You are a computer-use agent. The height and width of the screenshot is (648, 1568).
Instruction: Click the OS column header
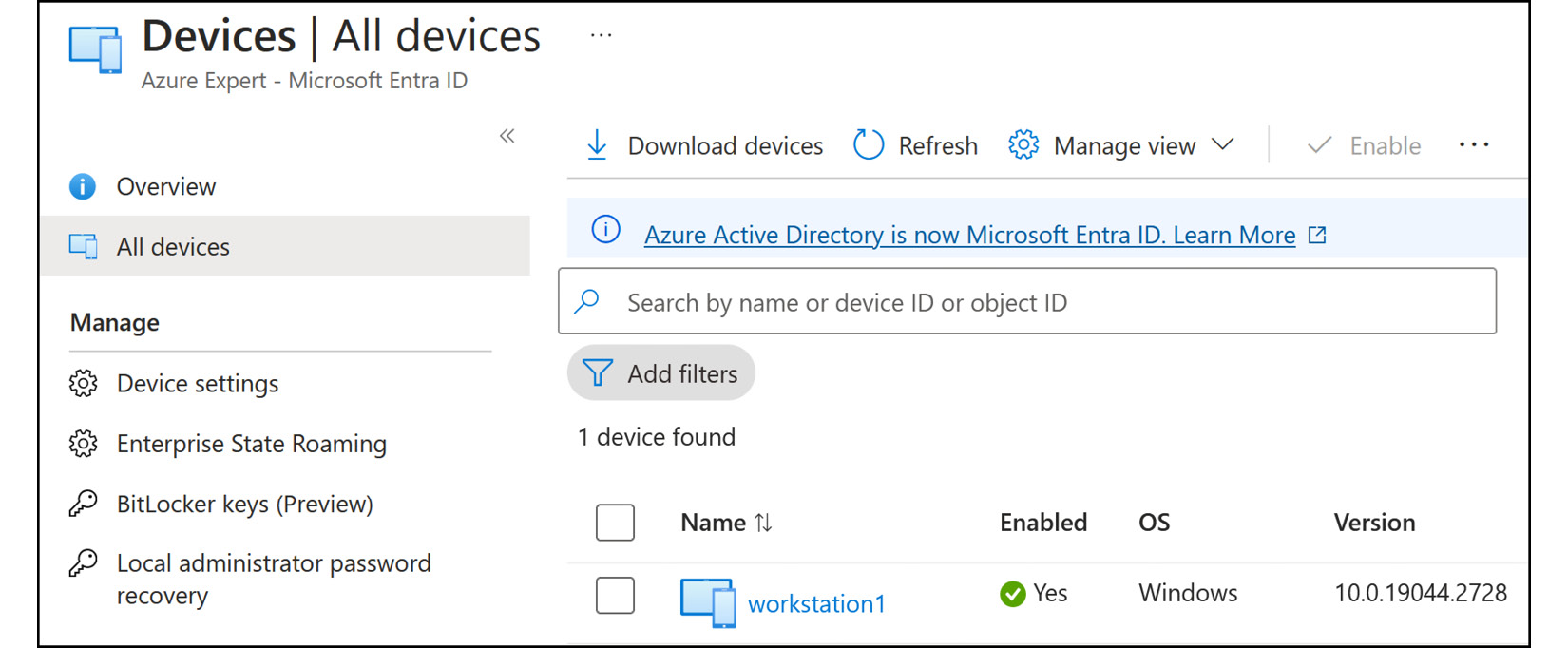pos(1154,523)
